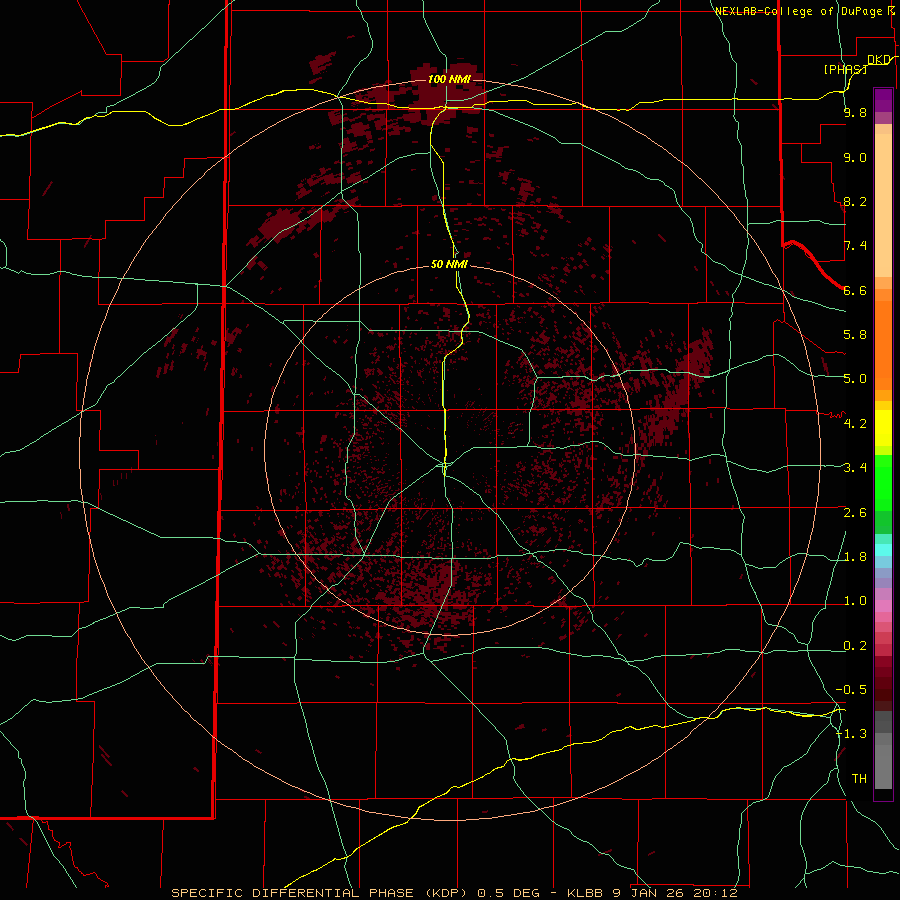900x900 pixels.
Task: Pick the bright green swatch in color bar
Action: tap(883, 482)
